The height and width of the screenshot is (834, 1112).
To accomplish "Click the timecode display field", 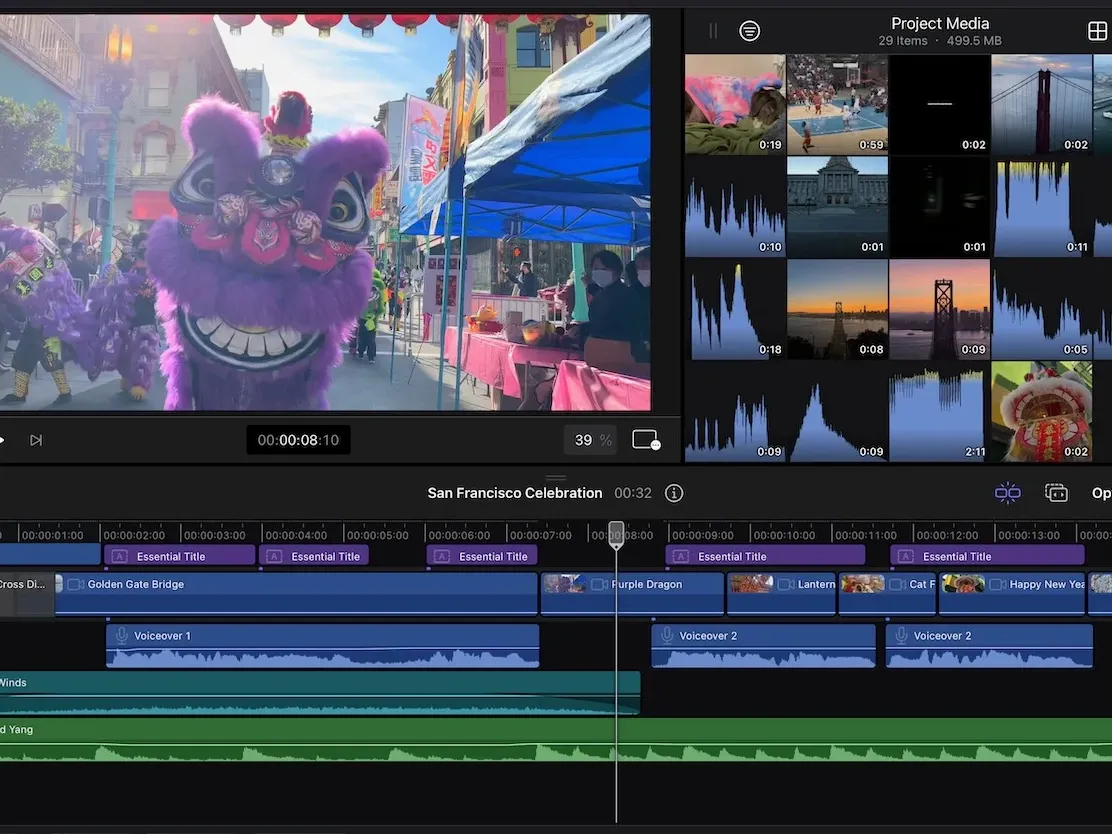I will [298, 440].
